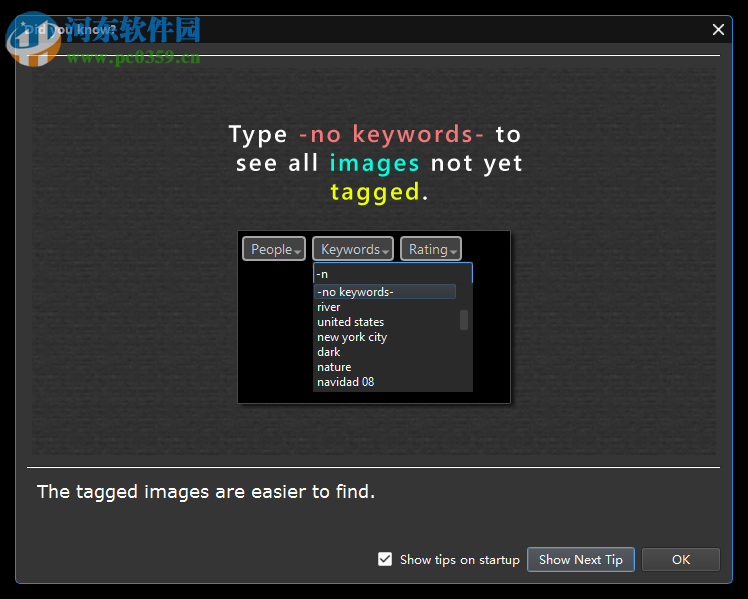The image size is (748, 599).
Task: Click the tip text 'The tagged images are easier to find.'
Action: tap(206, 492)
